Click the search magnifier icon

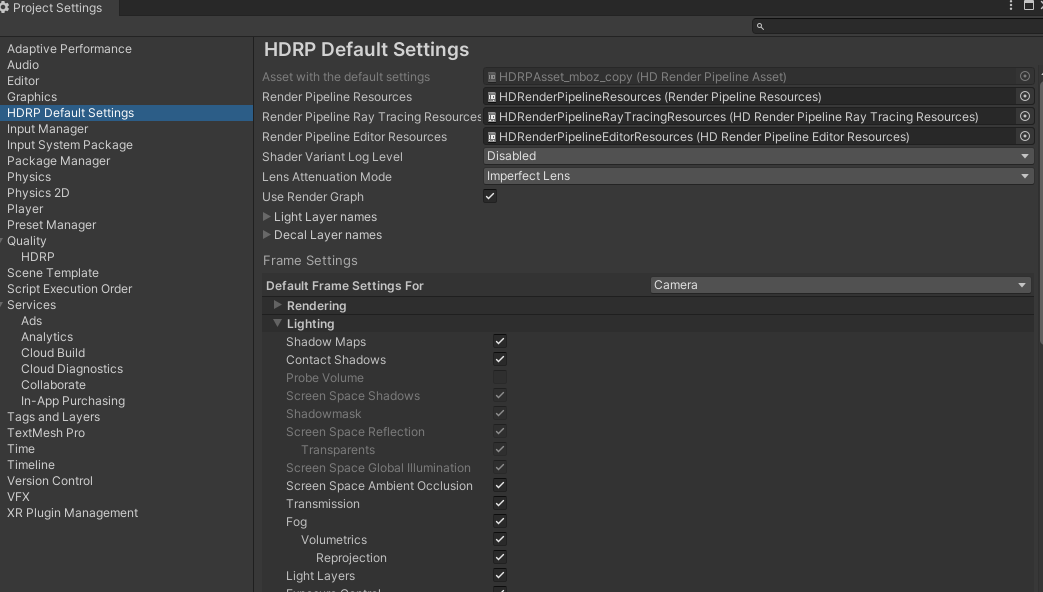pos(760,27)
